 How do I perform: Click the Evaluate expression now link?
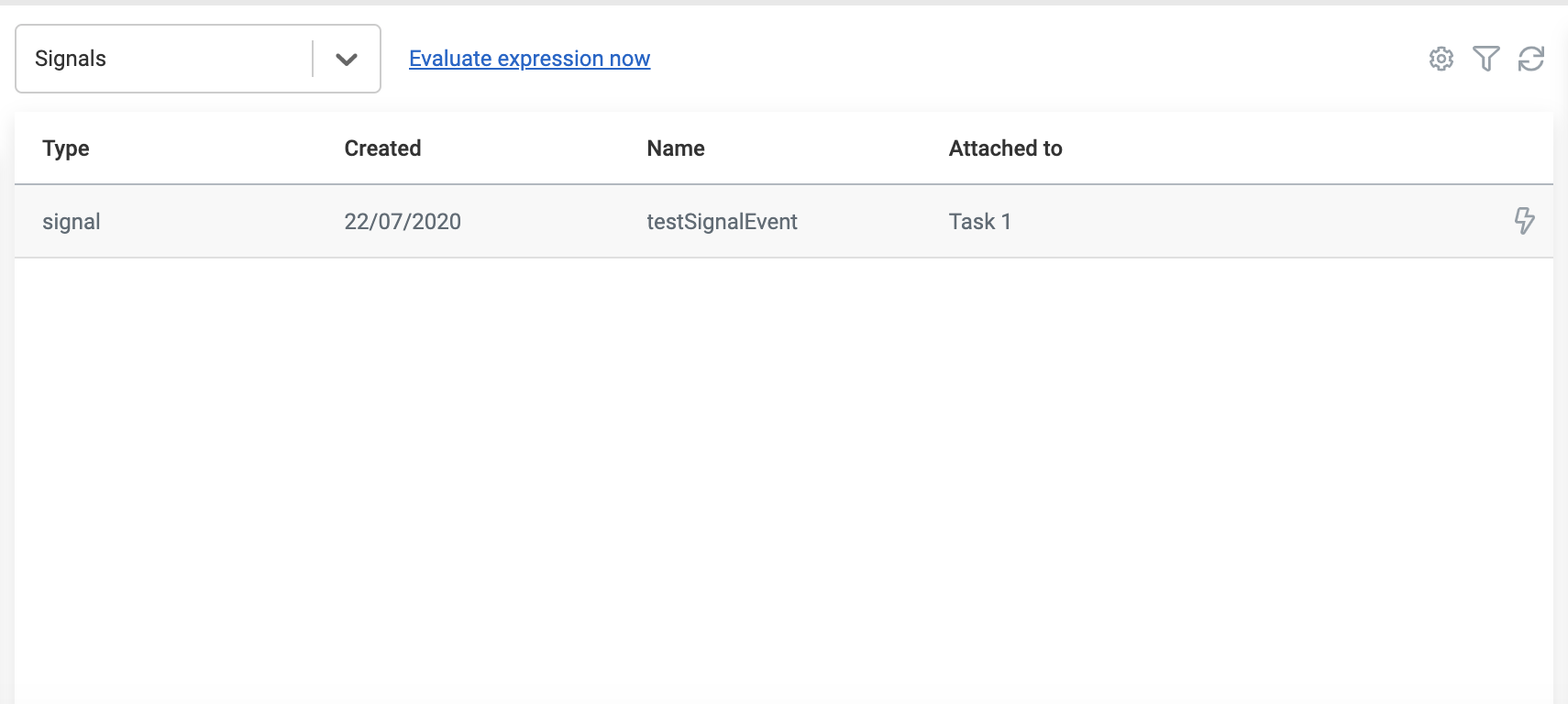(529, 59)
